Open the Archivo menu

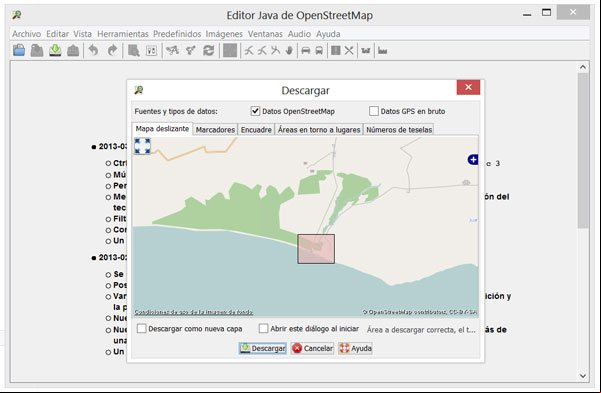[x=26, y=34]
